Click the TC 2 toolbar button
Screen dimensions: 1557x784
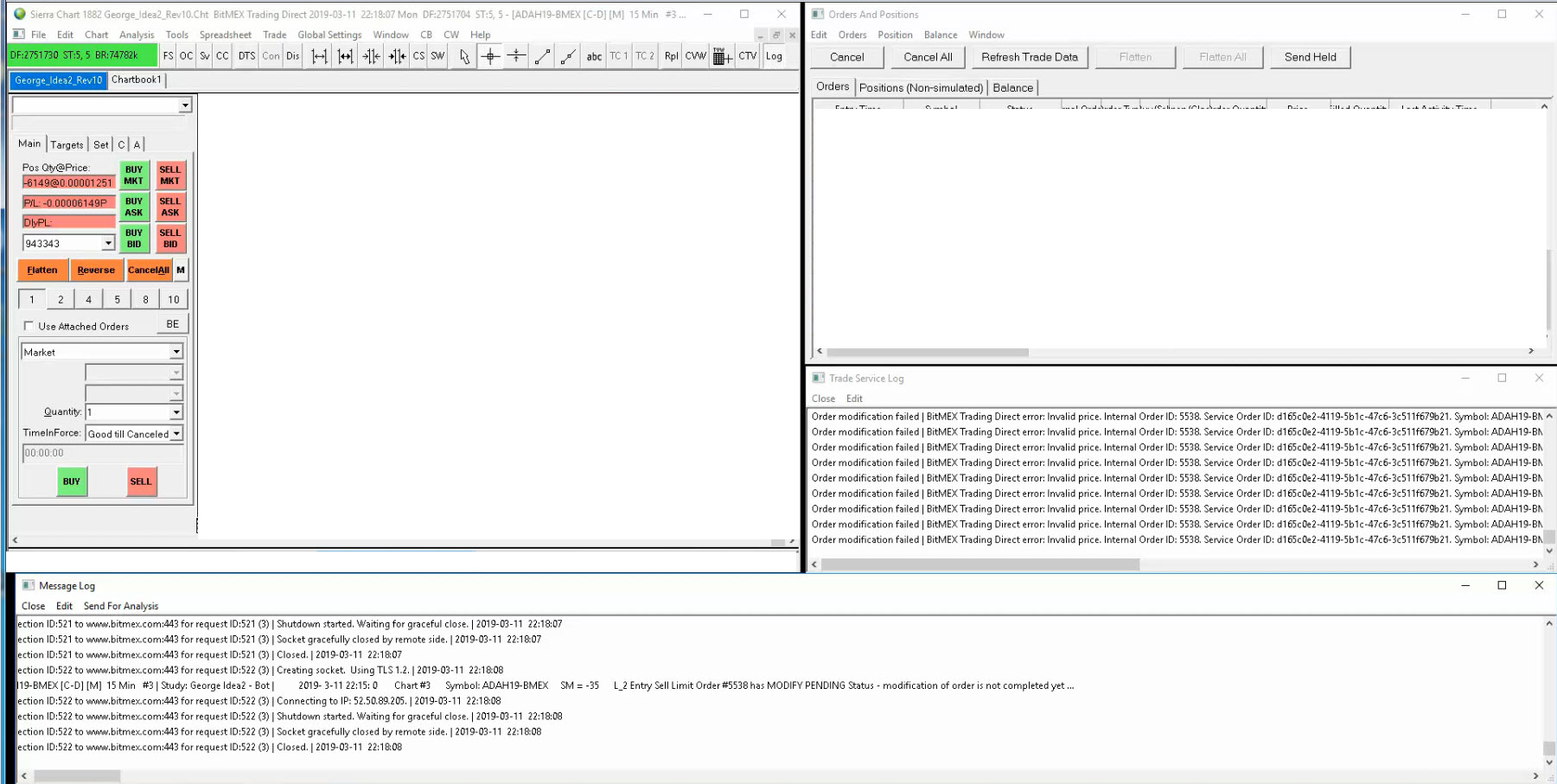click(645, 56)
